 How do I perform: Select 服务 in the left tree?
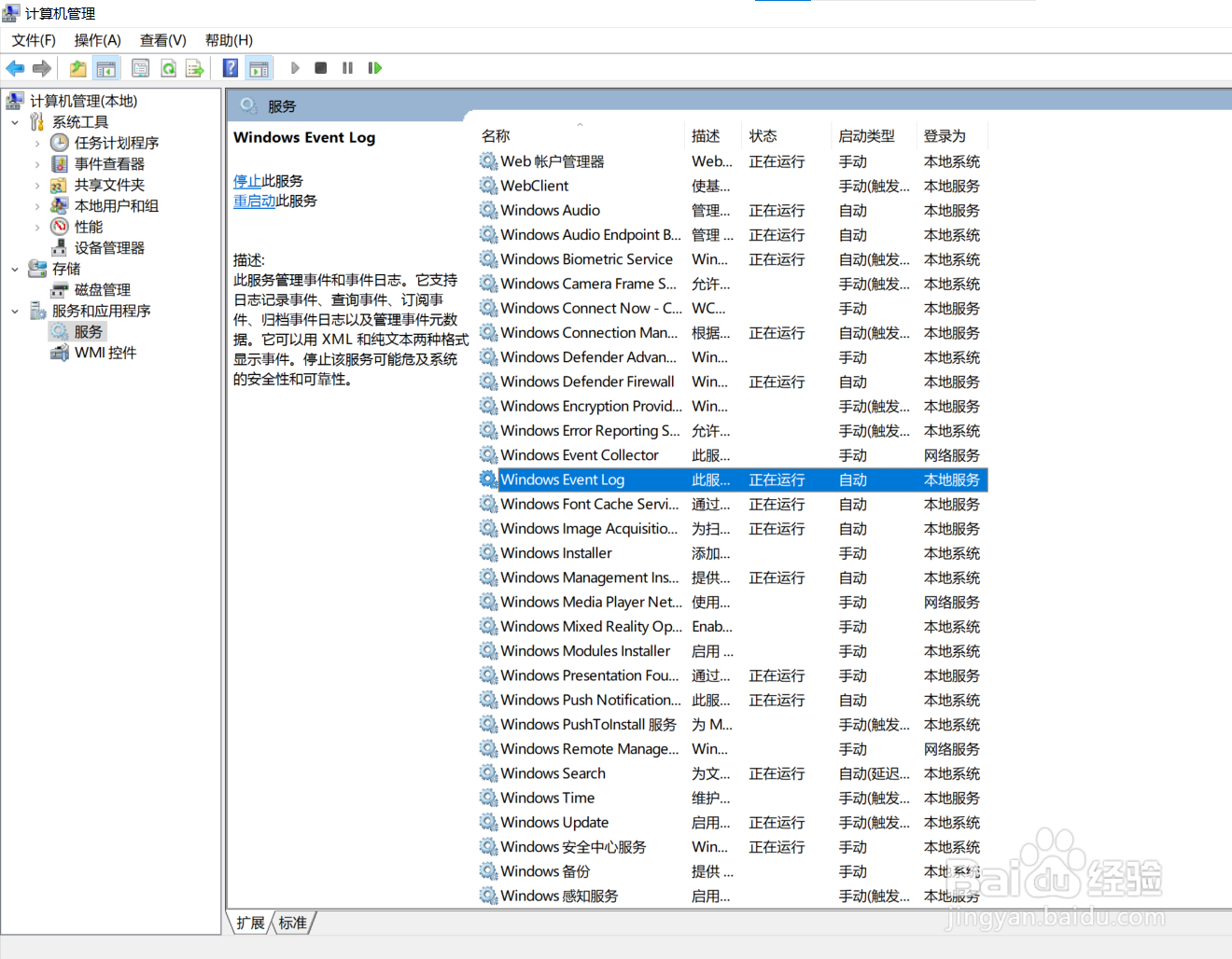click(88, 332)
